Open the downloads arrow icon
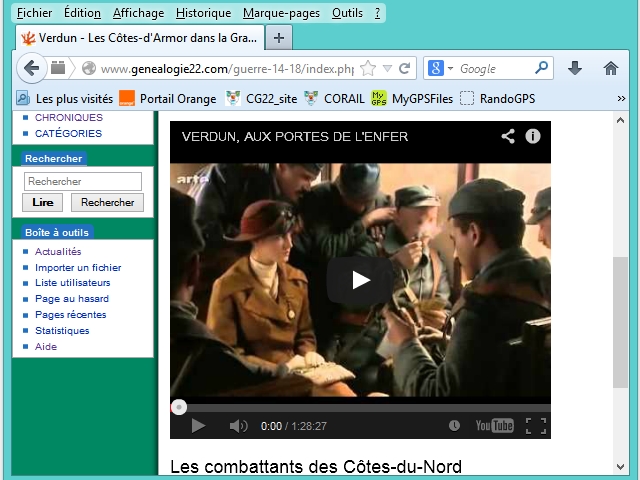The height and width of the screenshot is (480, 640). (x=575, y=68)
